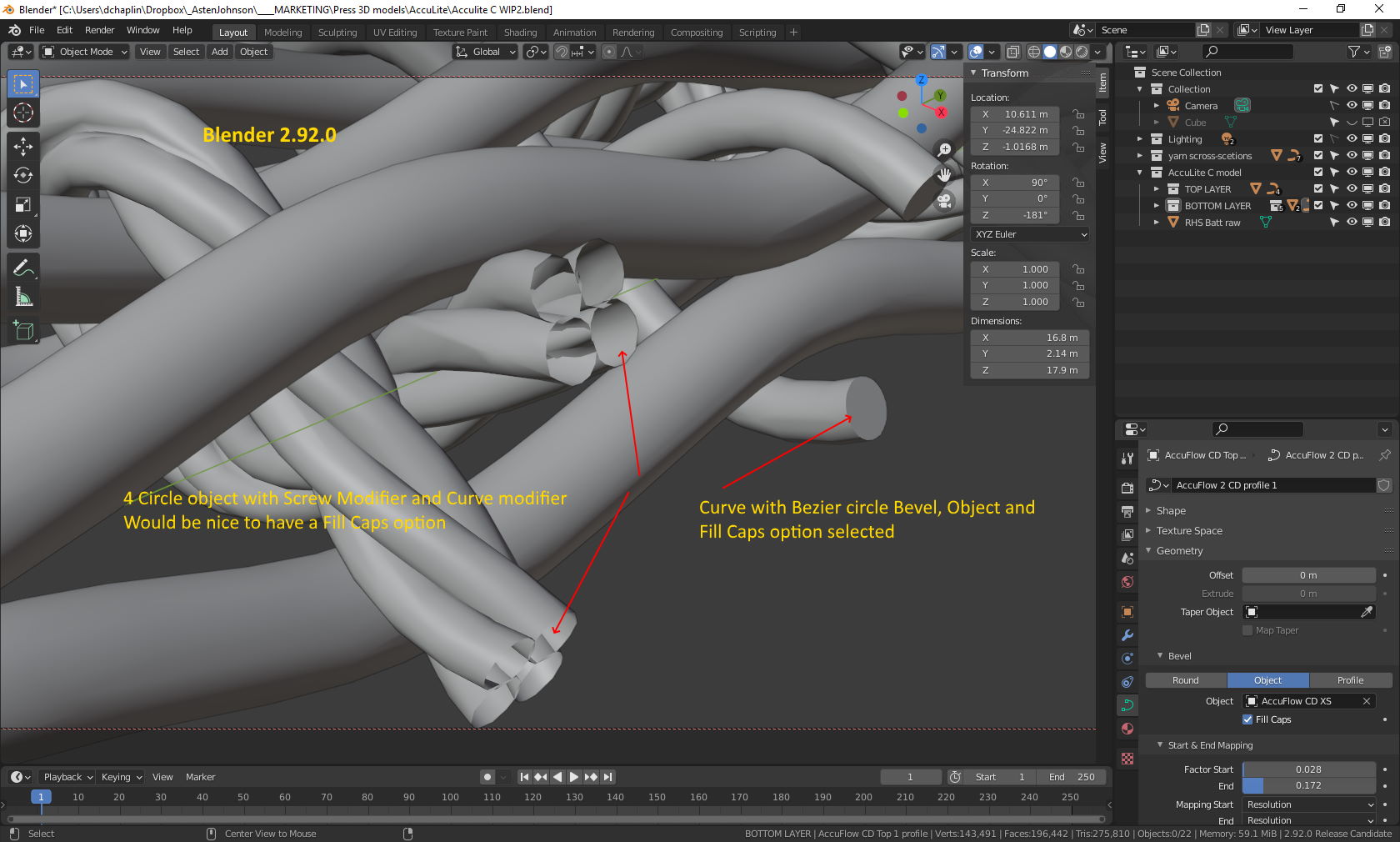Select the Cursor tool in toolbar
Viewport: 1400px width, 842px height.
[23, 113]
